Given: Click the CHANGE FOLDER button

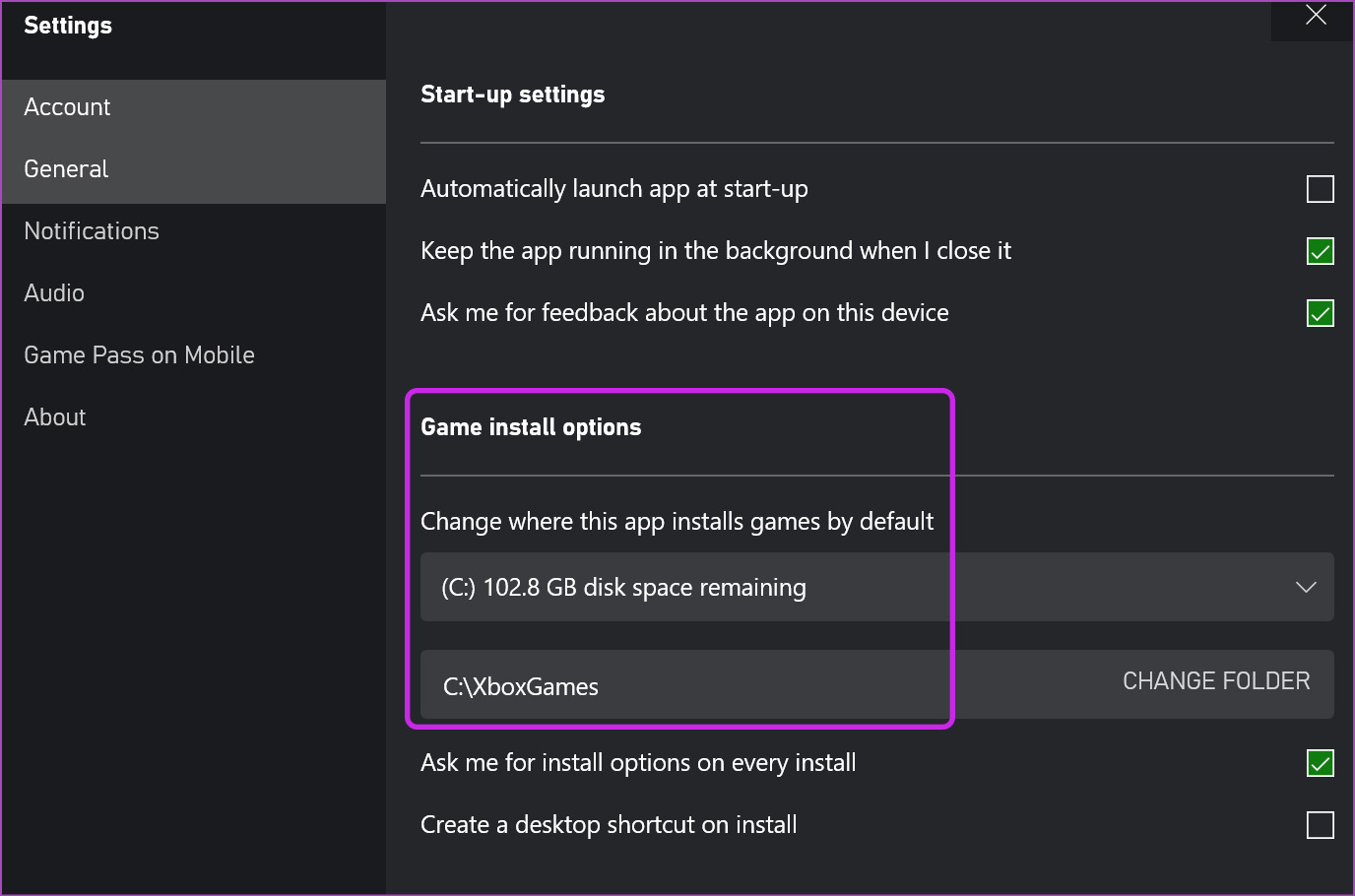Looking at the screenshot, I should [1216, 681].
